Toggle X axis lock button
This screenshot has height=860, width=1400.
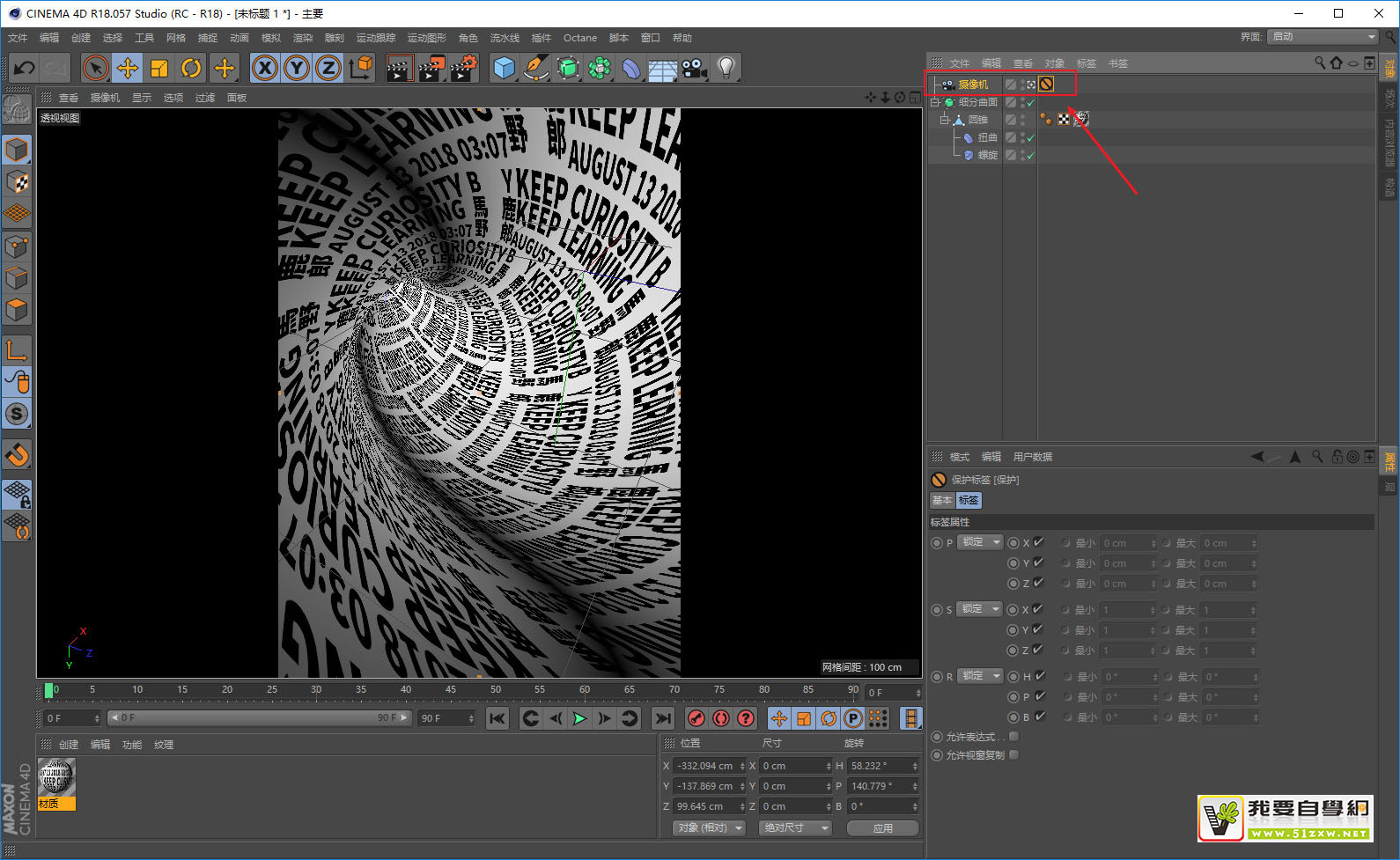264,68
